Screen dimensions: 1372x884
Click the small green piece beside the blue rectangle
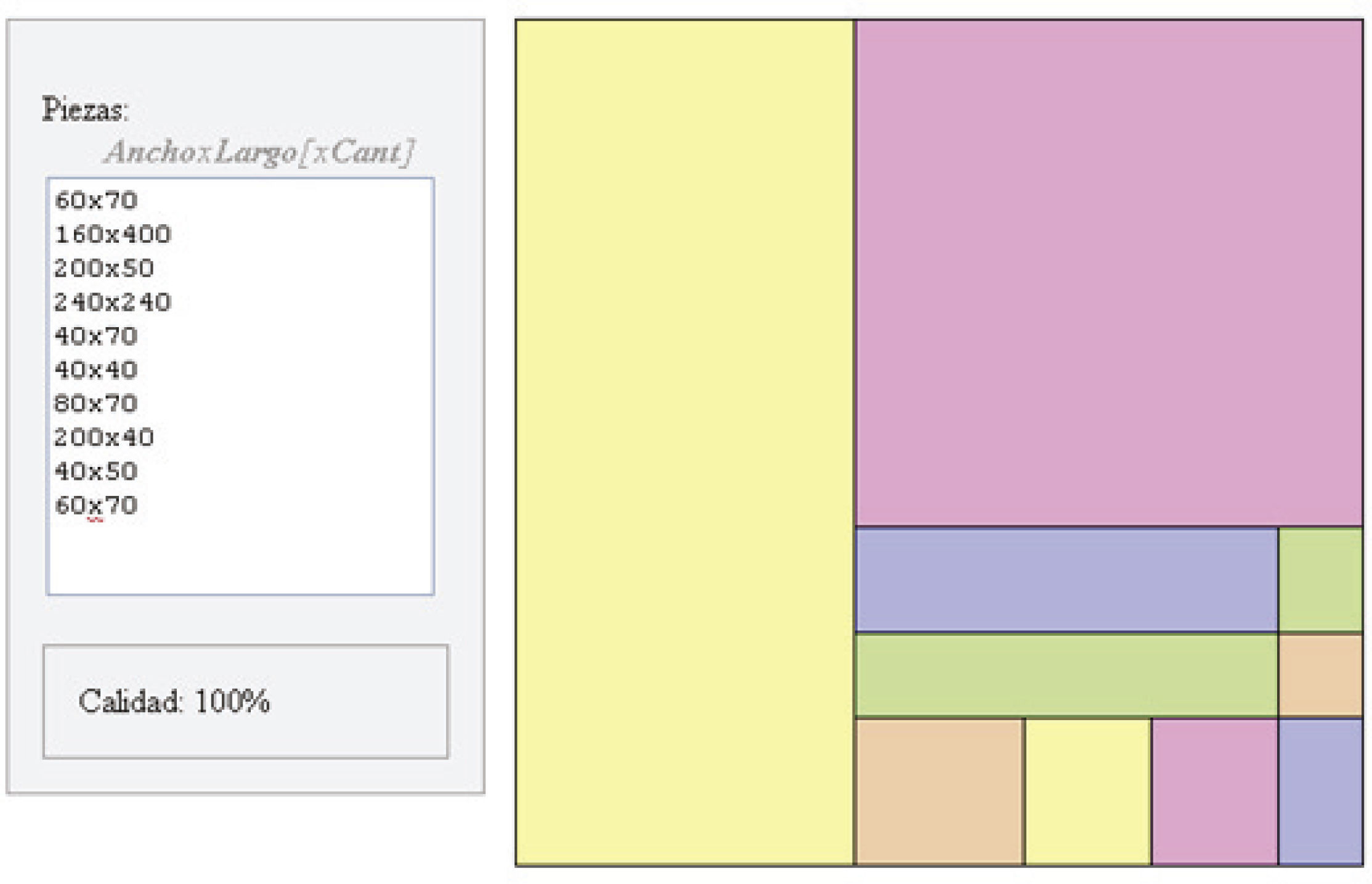(1320, 580)
